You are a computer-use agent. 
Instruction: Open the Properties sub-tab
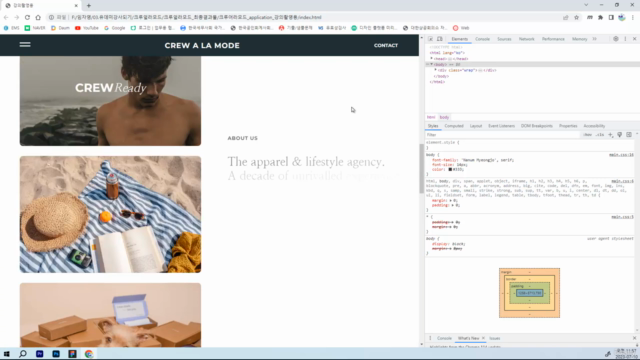click(x=568, y=126)
